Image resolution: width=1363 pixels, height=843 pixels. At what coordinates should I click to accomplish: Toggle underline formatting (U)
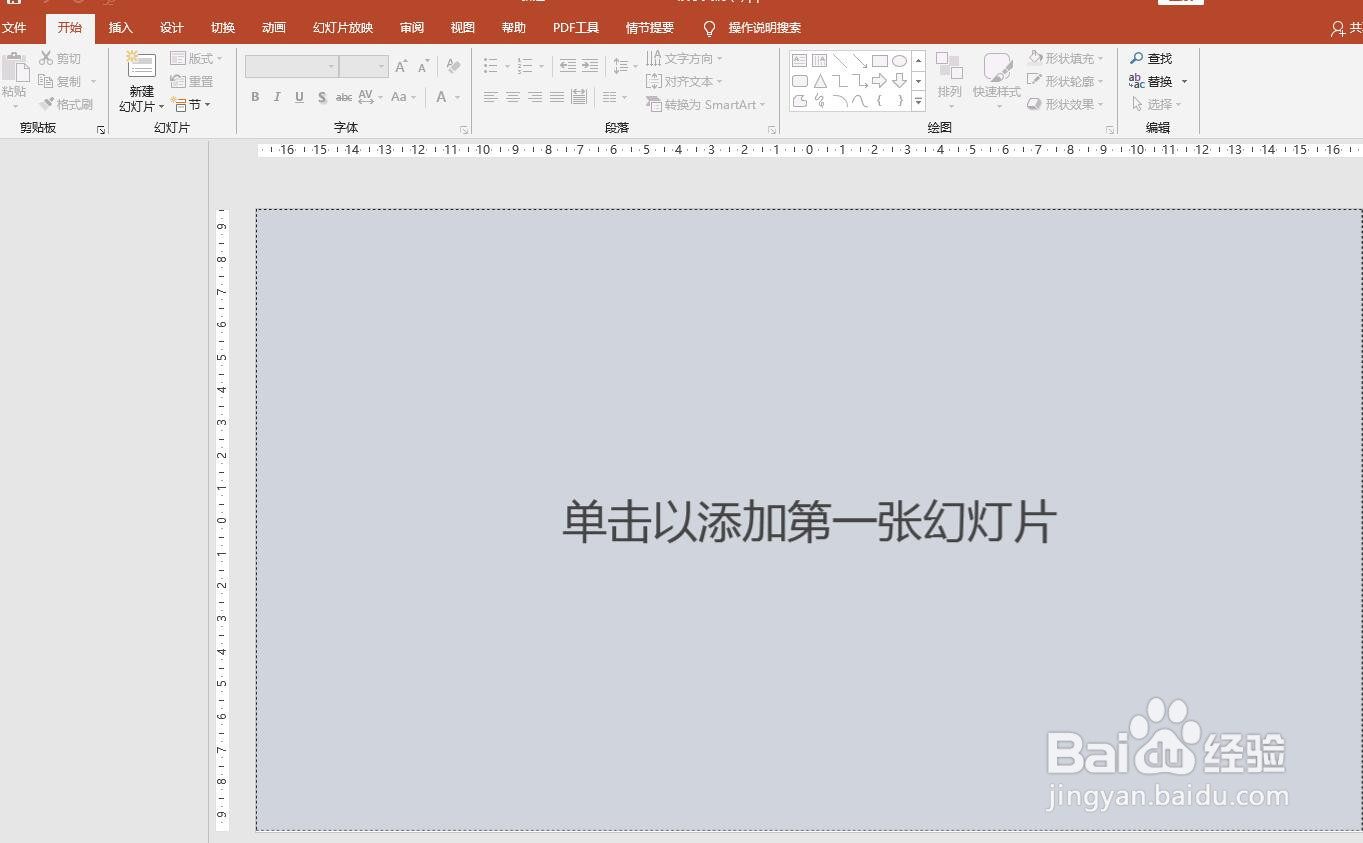point(299,97)
